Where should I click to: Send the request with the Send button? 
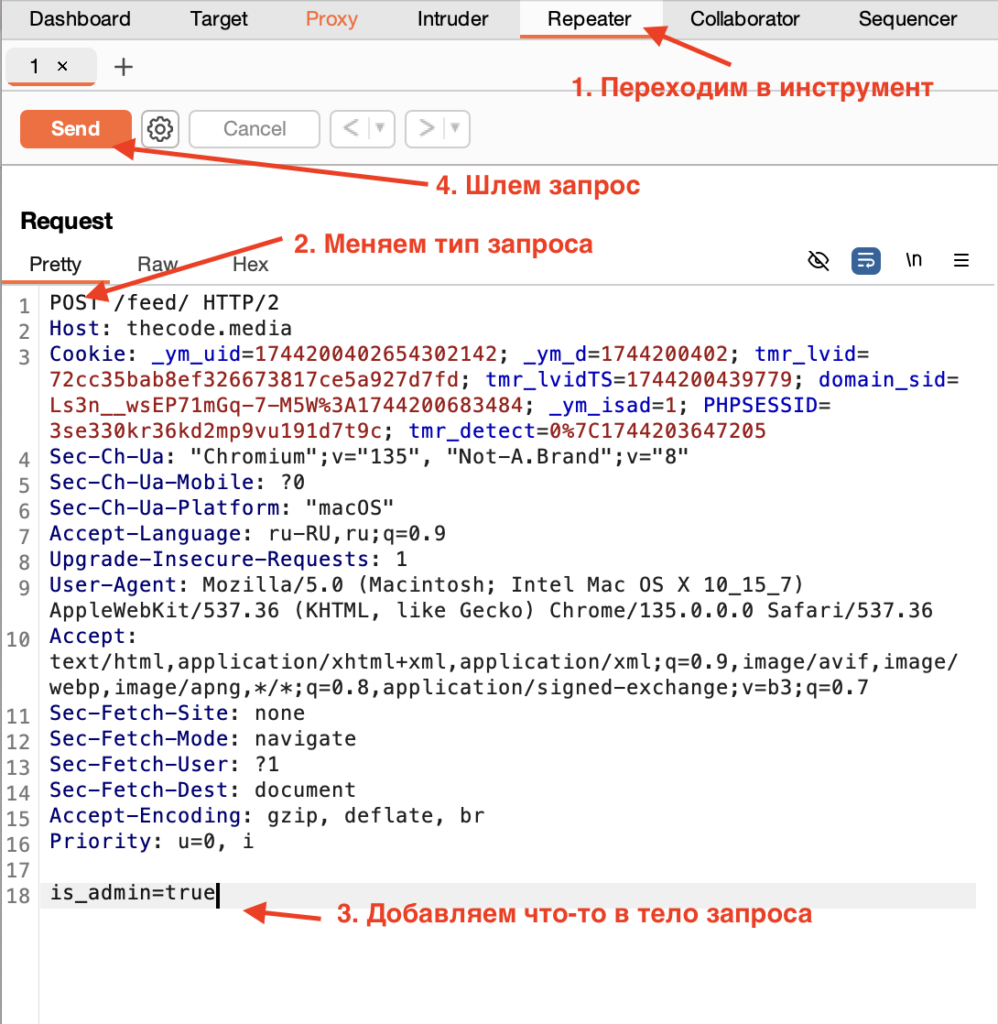click(75, 128)
